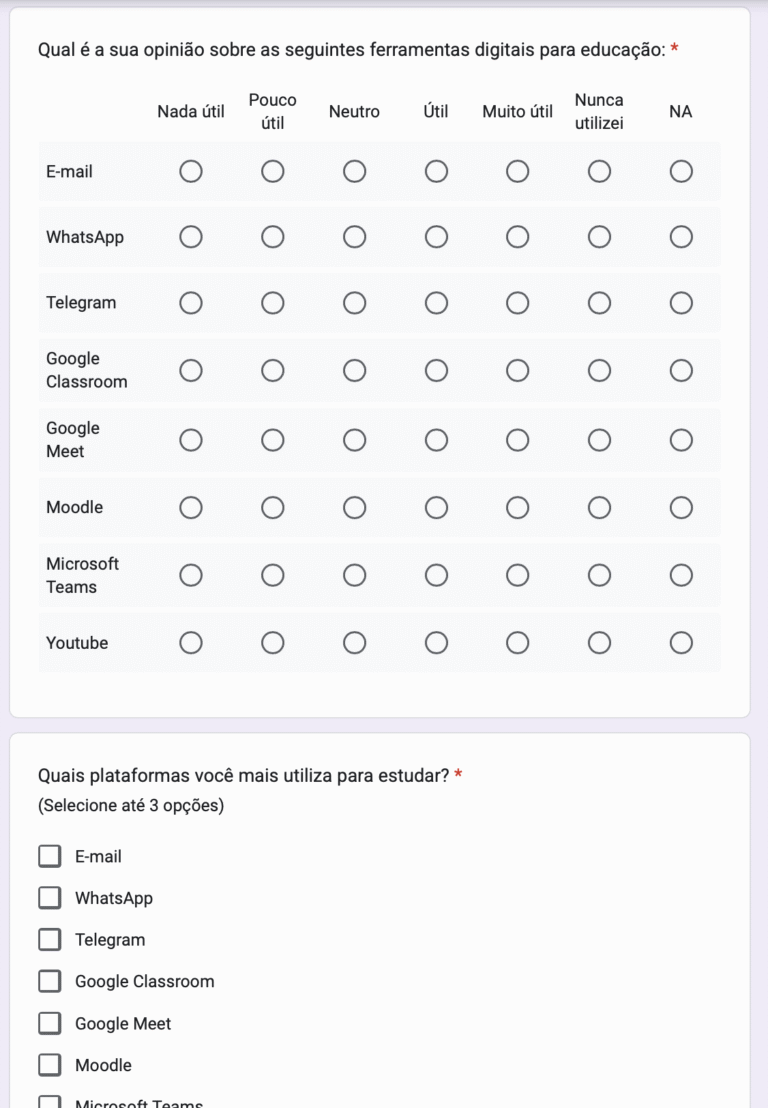The width and height of the screenshot is (768, 1108).
Task: Choose 'Neutro' for Telegram row
Action: click(x=354, y=303)
